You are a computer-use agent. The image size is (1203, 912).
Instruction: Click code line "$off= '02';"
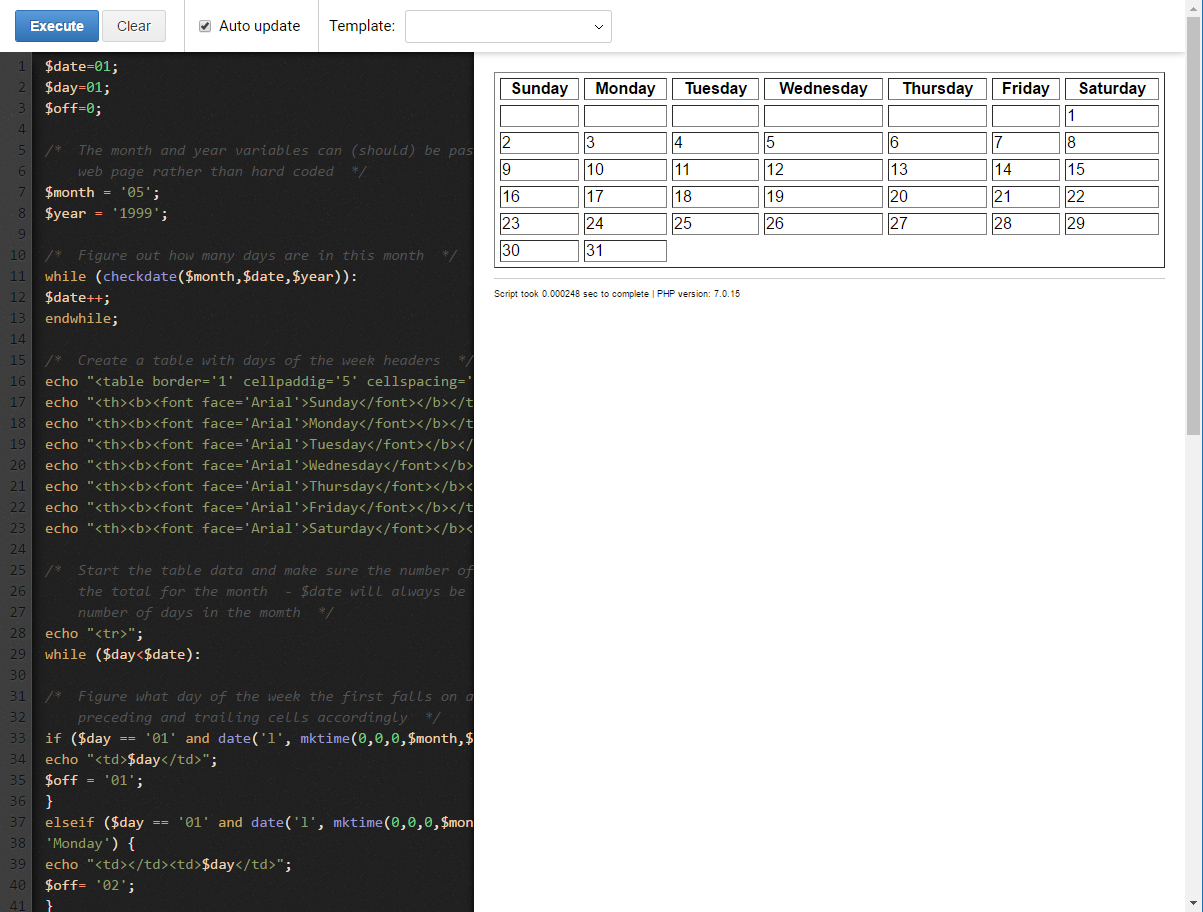[x=89, y=885]
